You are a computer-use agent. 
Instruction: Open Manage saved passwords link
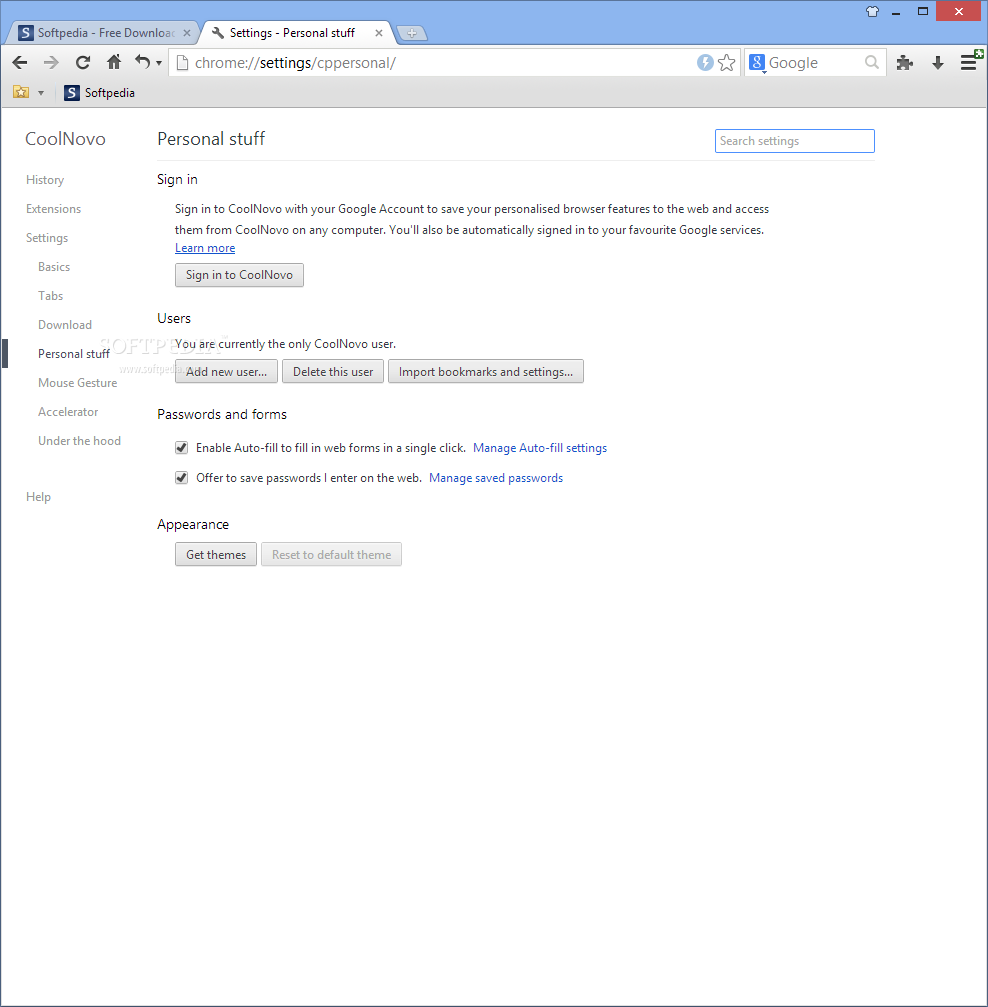pyautogui.click(x=496, y=478)
